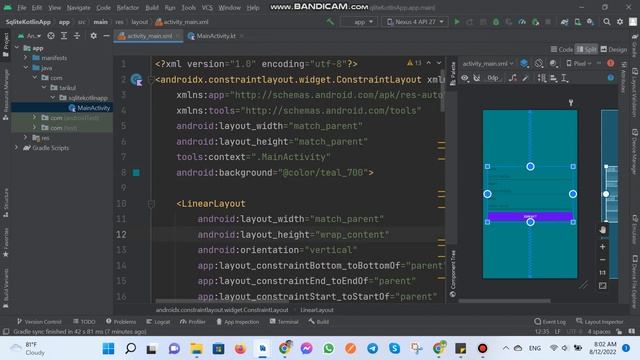Click the purple button in the layout preview
The width and height of the screenshot is (640, 360).
point(530,216)
